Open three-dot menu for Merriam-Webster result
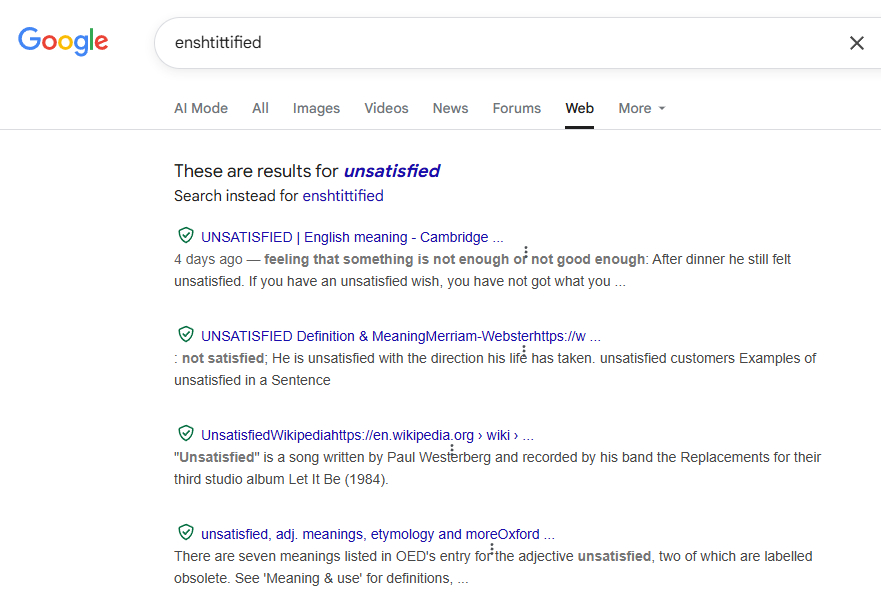881x600 pixels. click(524, 352)
